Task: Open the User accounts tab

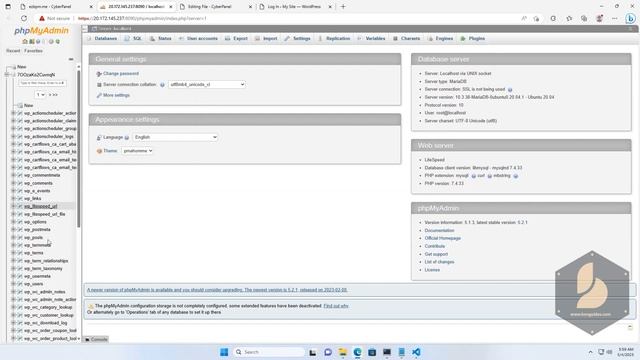Action: point(198,38)
